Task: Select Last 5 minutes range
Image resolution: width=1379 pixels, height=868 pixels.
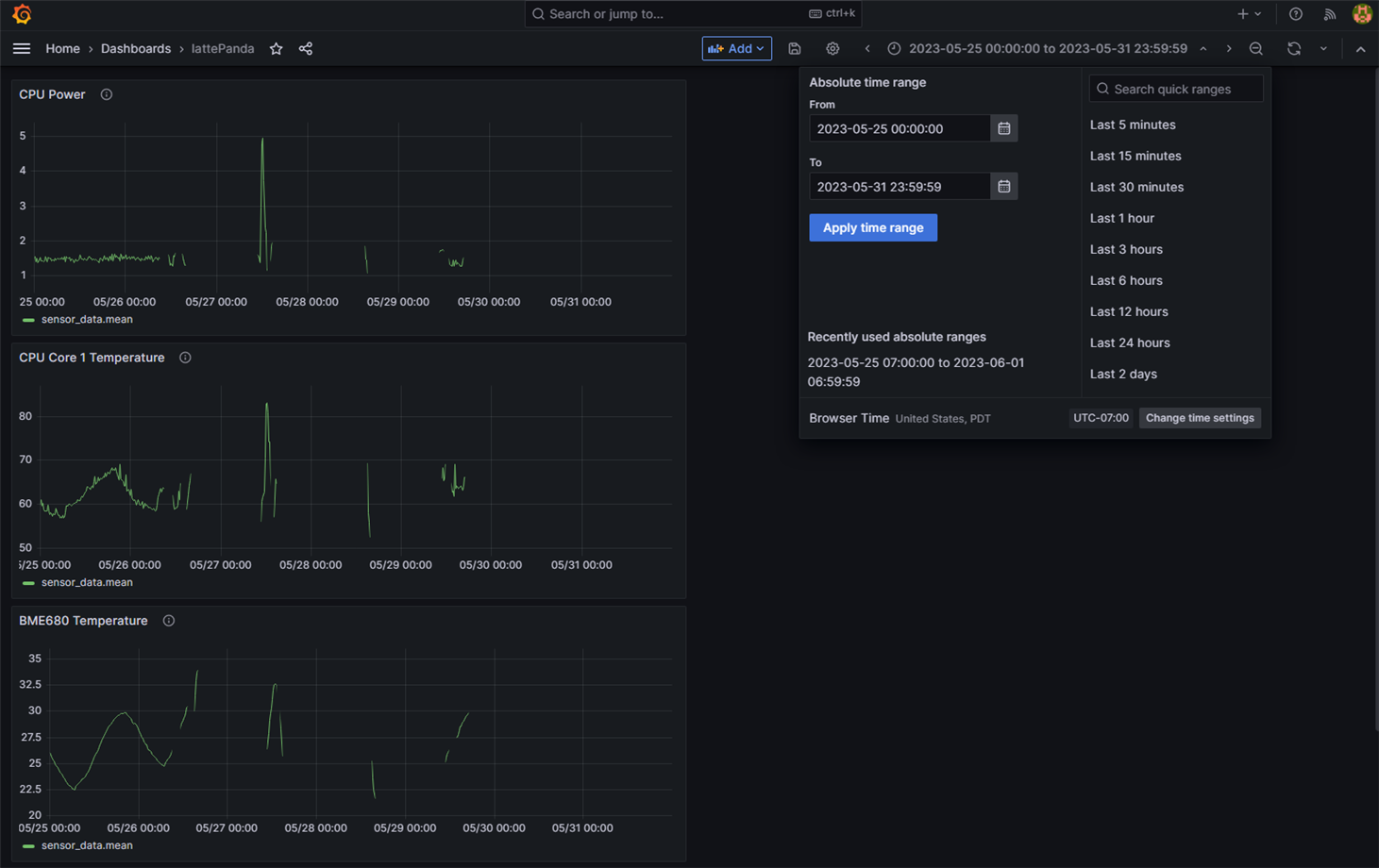Action: click(1133, 125)
